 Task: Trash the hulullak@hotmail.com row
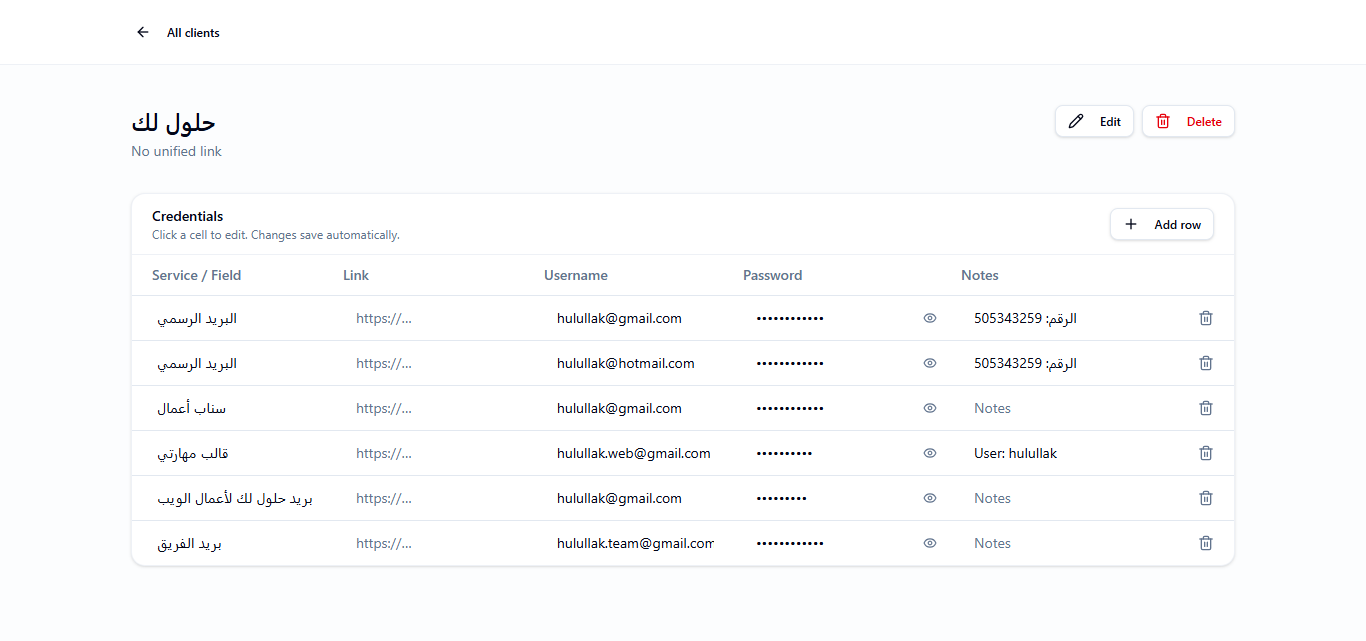point(1206,363)
